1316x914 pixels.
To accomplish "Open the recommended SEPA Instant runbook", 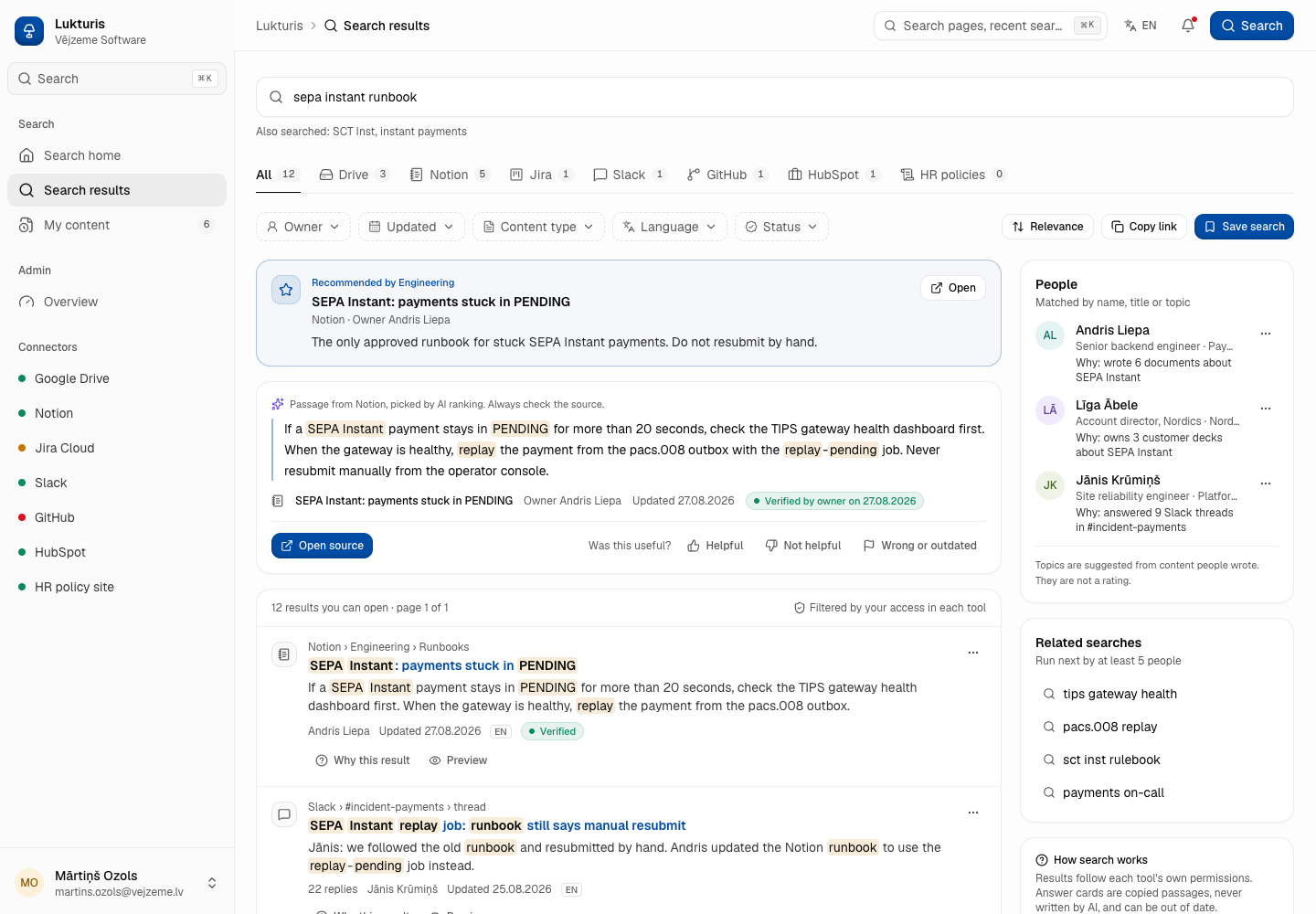I will [x=953, y=288].
